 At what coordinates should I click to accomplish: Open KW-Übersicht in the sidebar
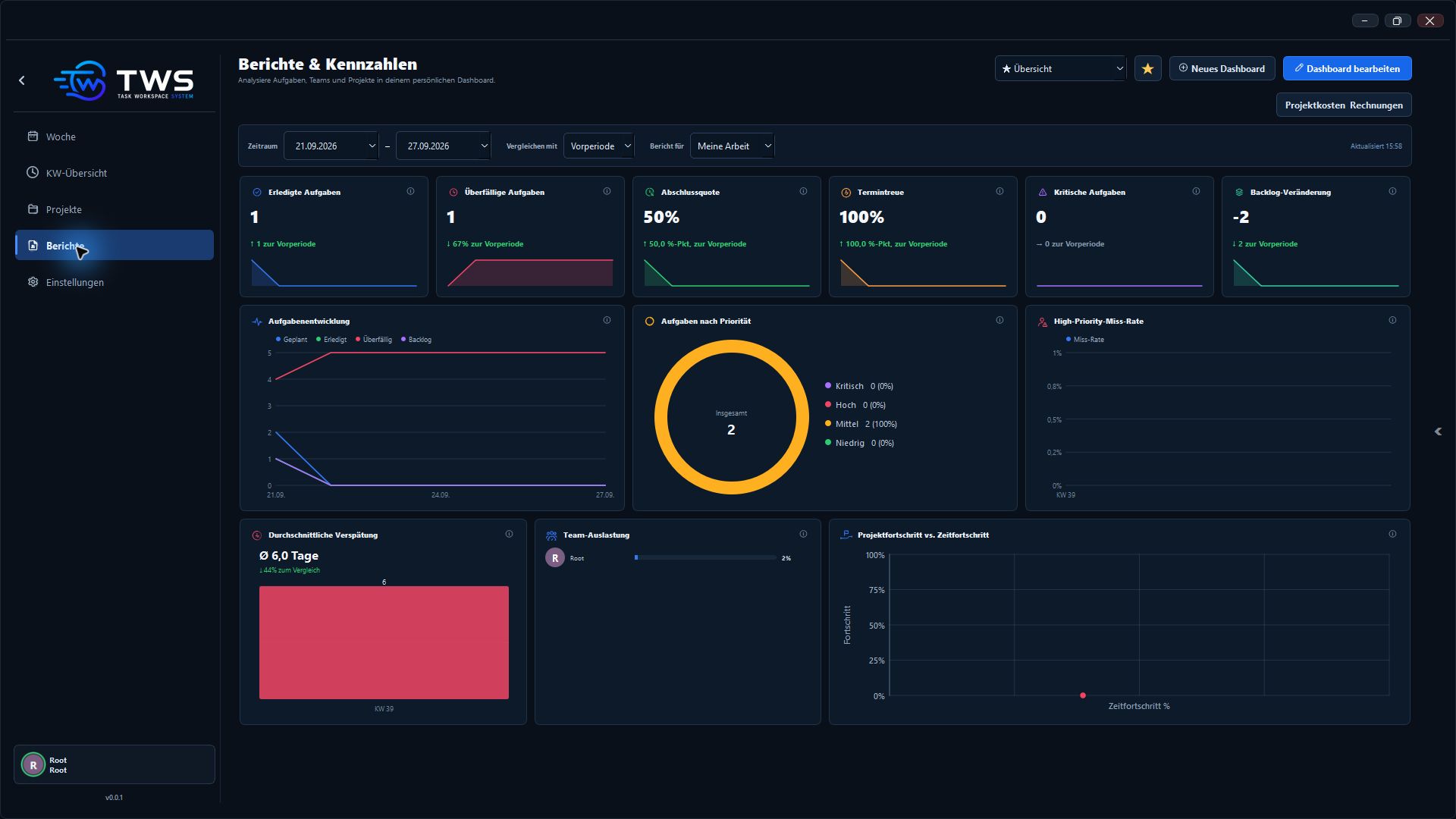tap(115, 173)
